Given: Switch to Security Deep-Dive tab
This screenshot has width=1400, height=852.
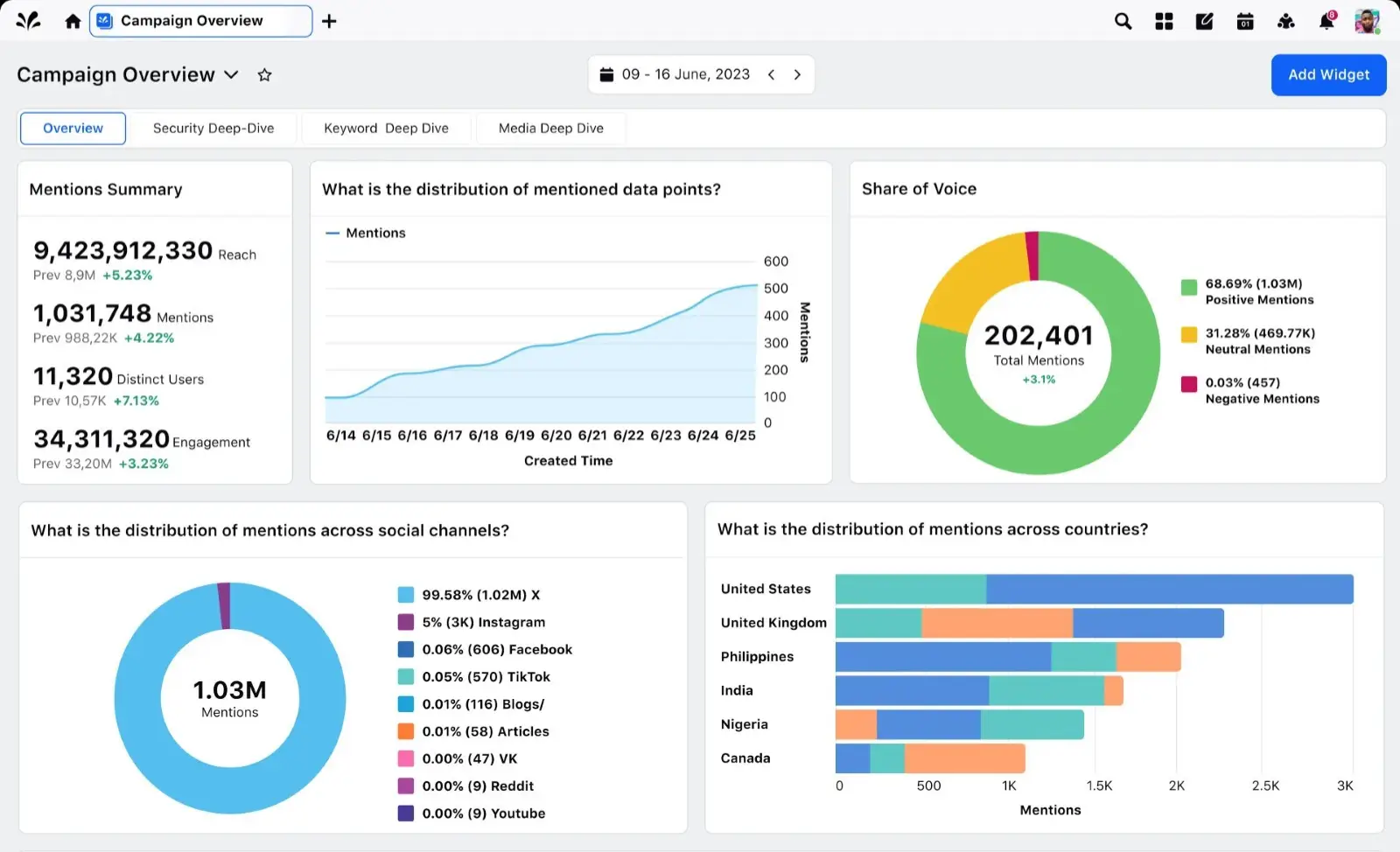Looking at the screenshot, I should coord(213,128).
